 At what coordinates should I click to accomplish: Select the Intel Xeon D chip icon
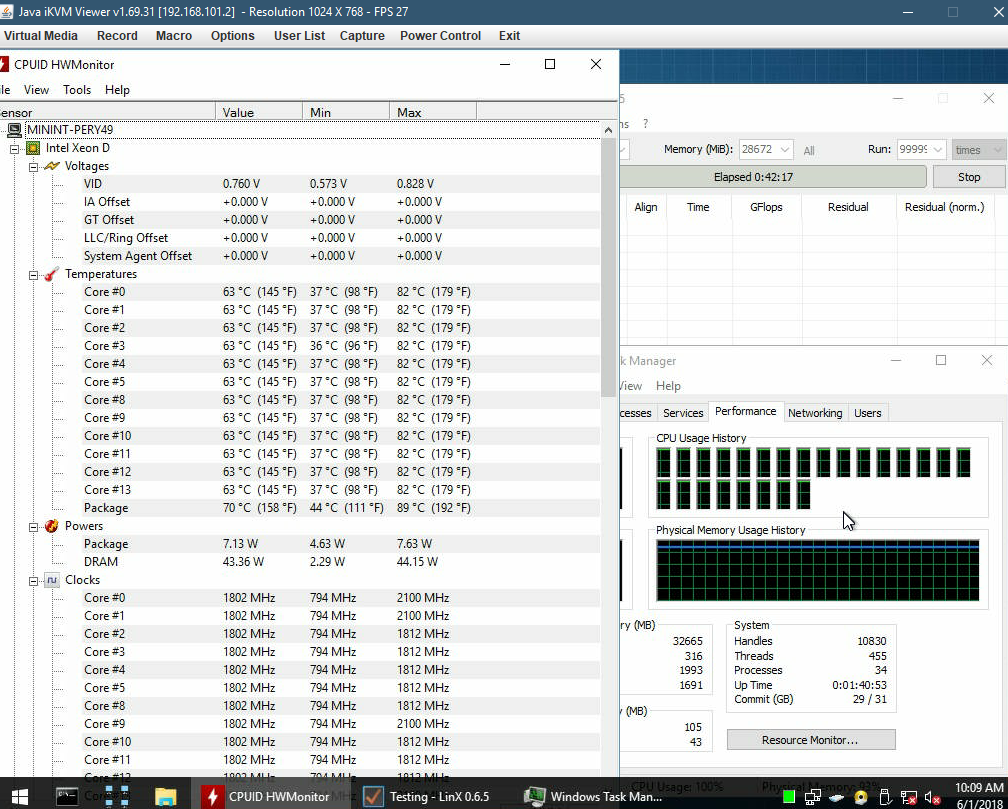point(33,148)
